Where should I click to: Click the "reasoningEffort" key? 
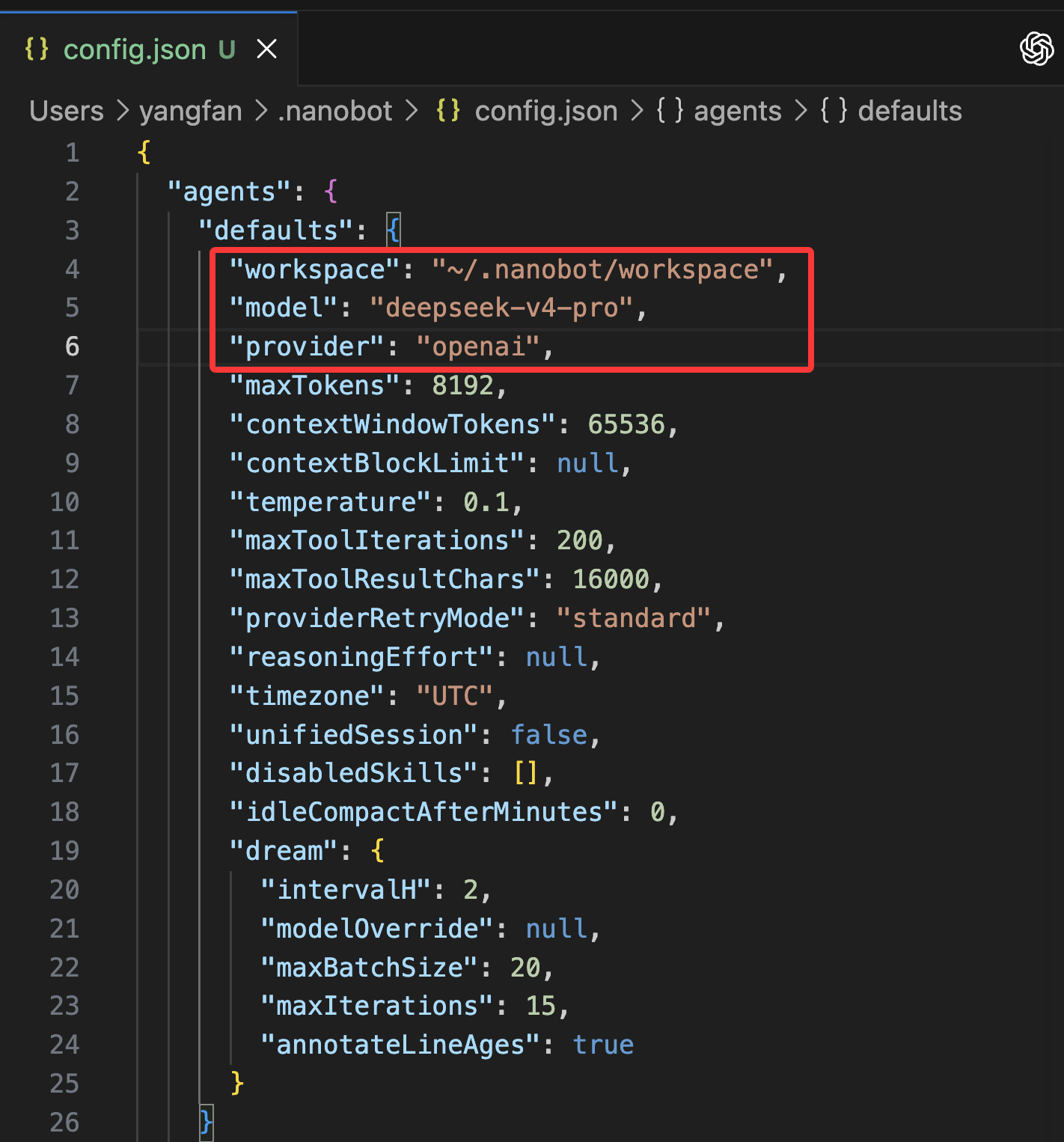361,657
